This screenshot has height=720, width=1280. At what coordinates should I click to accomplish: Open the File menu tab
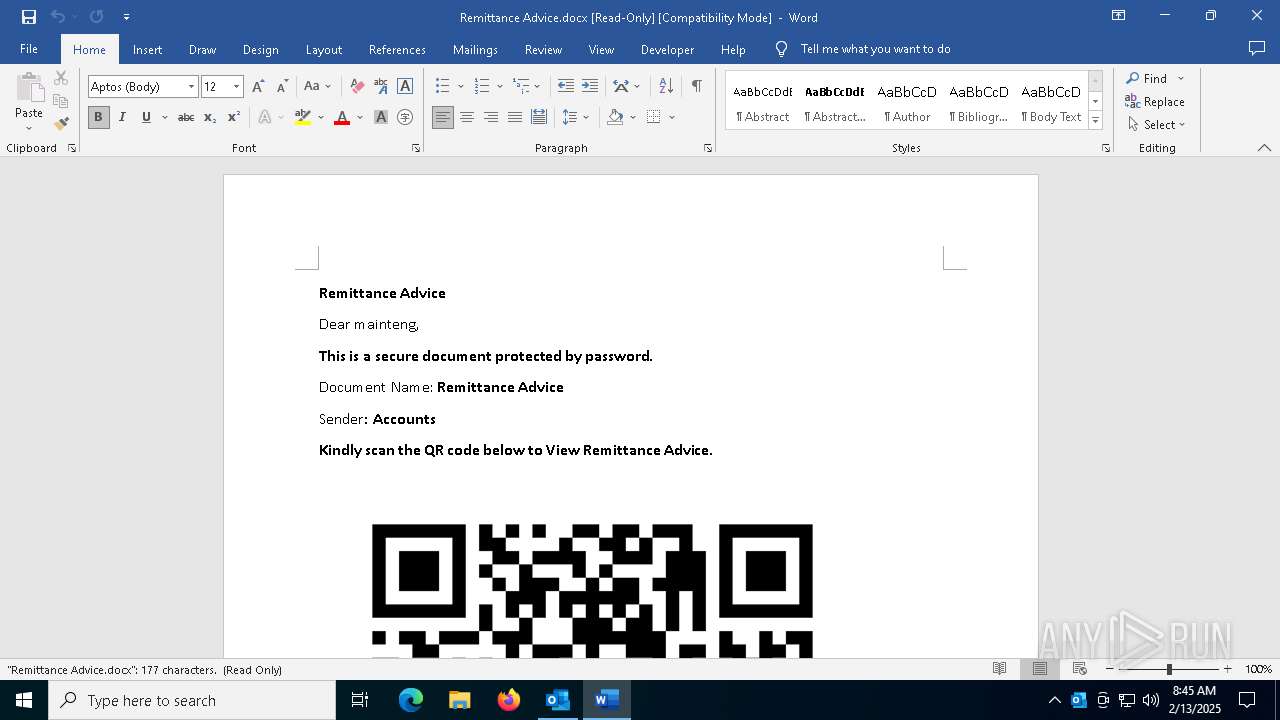coord(29,49)
